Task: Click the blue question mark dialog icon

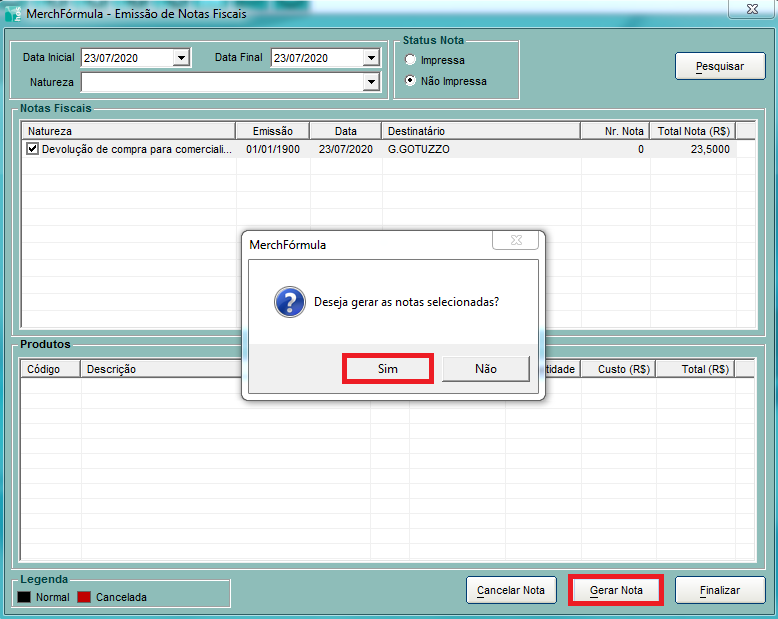Action: (289, 302)
